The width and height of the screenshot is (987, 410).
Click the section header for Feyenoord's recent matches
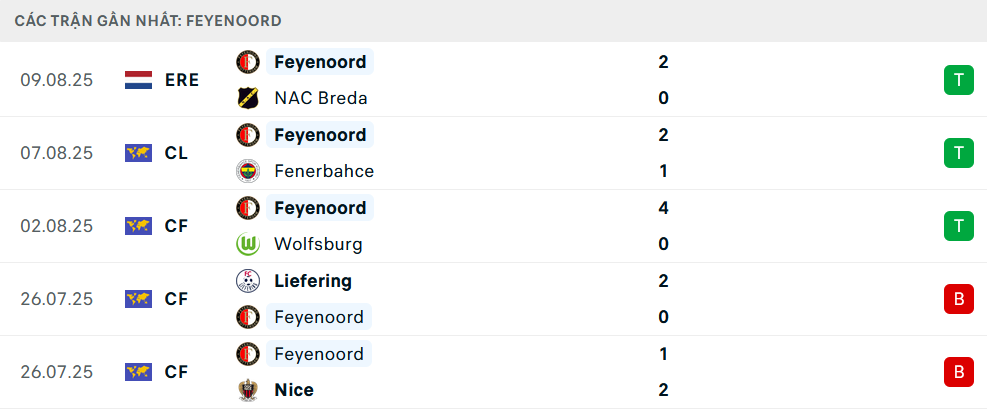coord(148,20)
